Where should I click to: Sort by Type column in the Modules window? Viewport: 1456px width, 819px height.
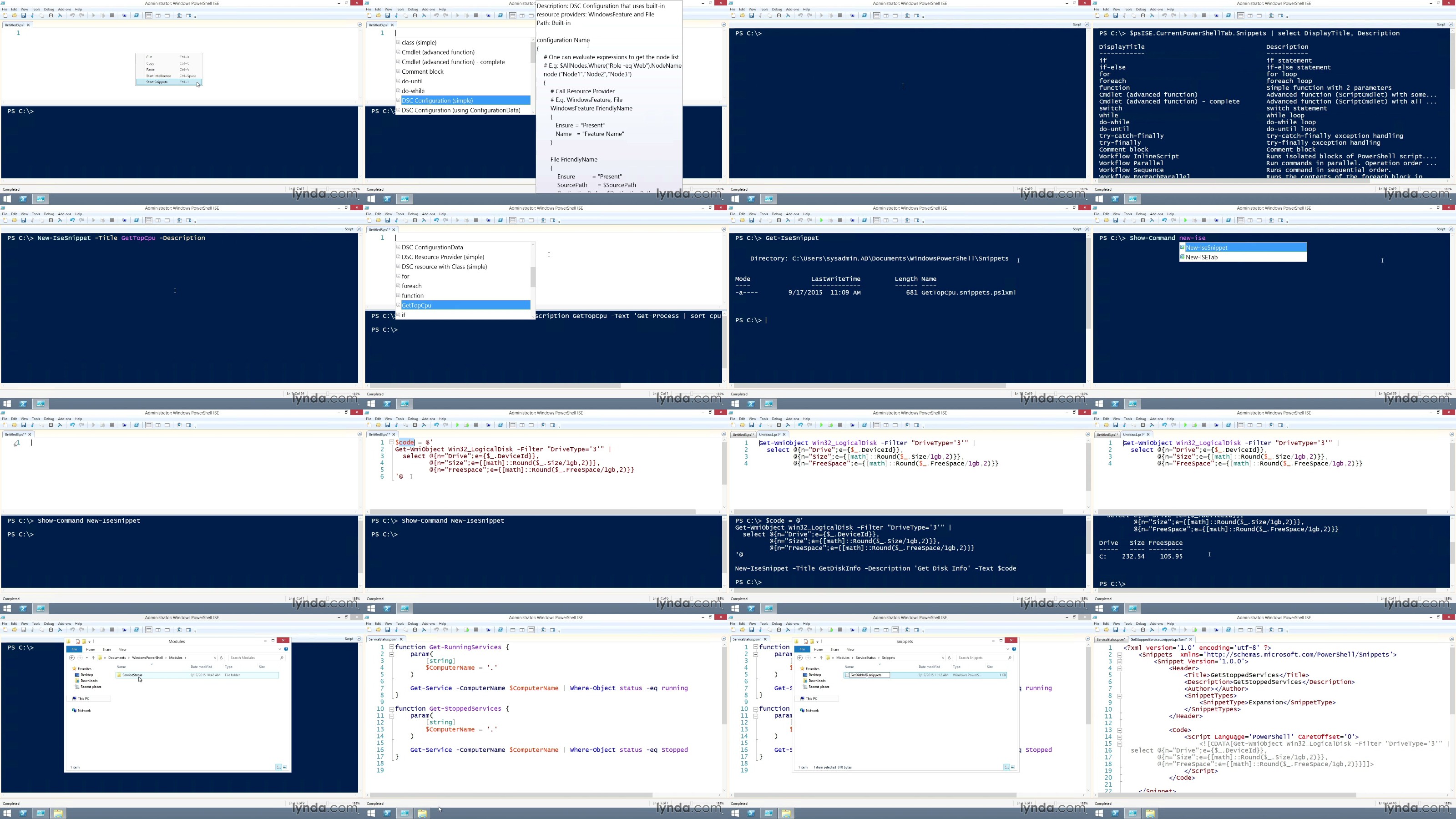pos(229,667)
